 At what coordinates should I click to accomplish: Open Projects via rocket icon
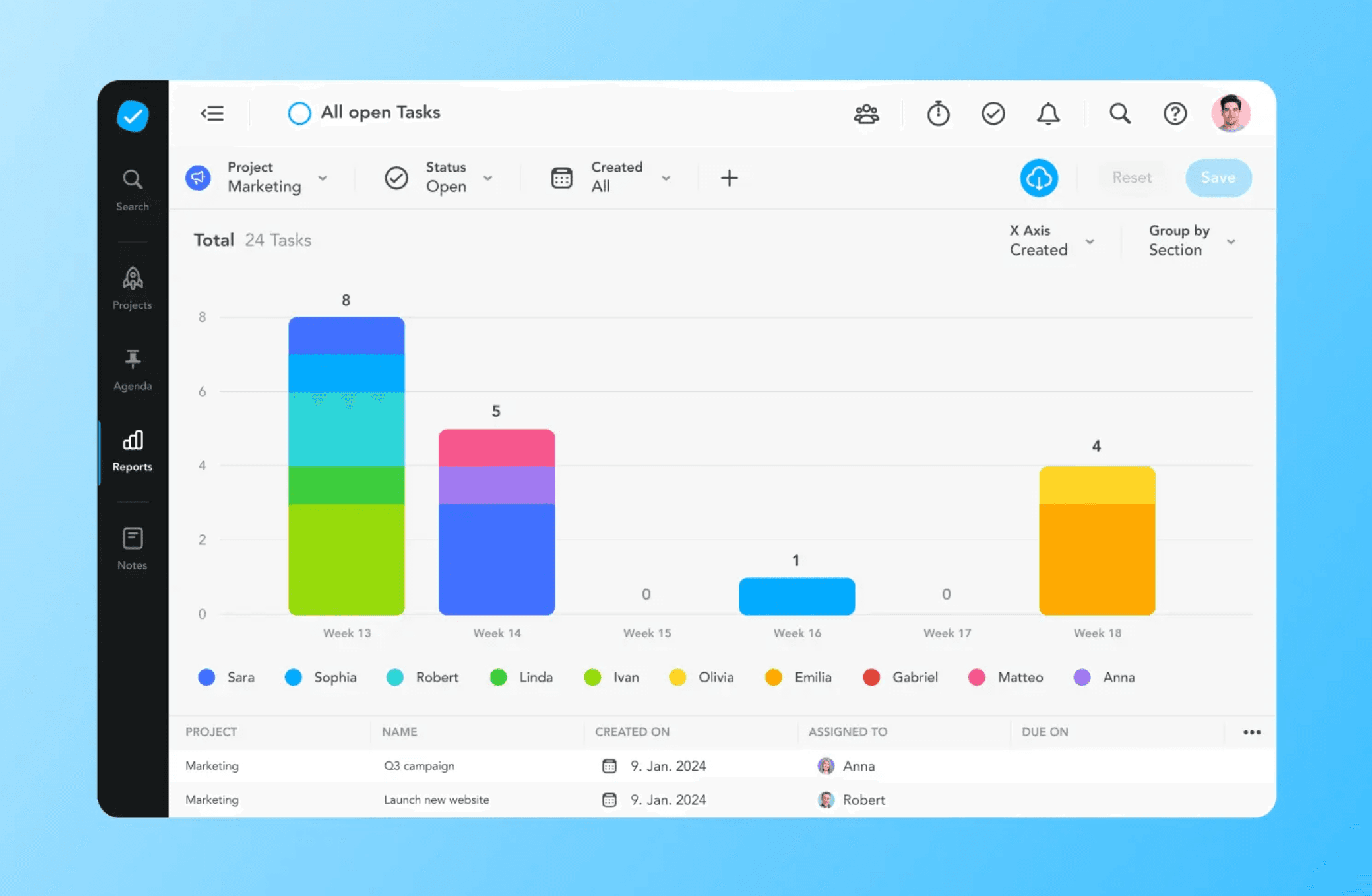point(133,288)
